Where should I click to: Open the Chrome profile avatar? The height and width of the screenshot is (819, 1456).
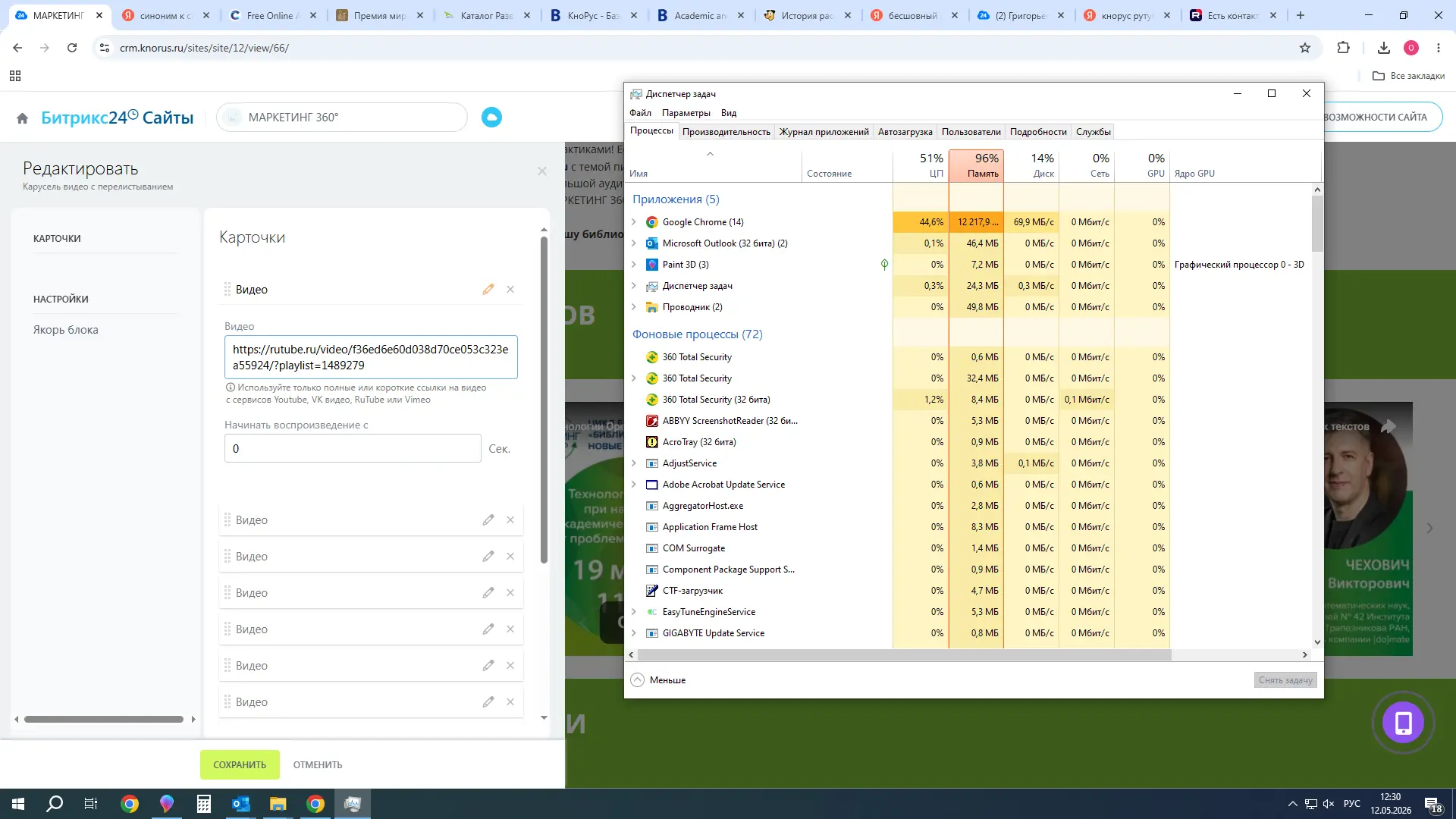(x=1411, y=48)
